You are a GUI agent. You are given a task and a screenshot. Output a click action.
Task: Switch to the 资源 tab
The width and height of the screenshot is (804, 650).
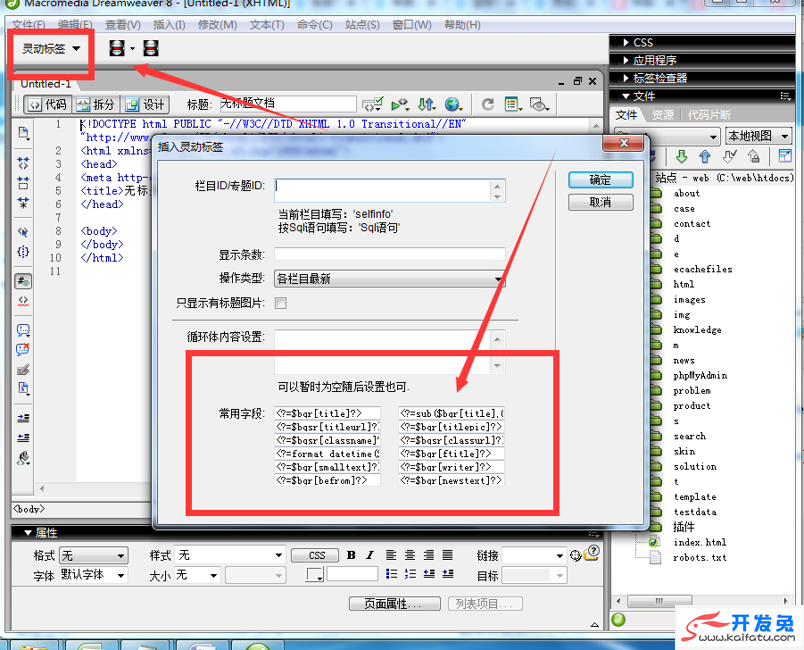[x=662, y=115]
